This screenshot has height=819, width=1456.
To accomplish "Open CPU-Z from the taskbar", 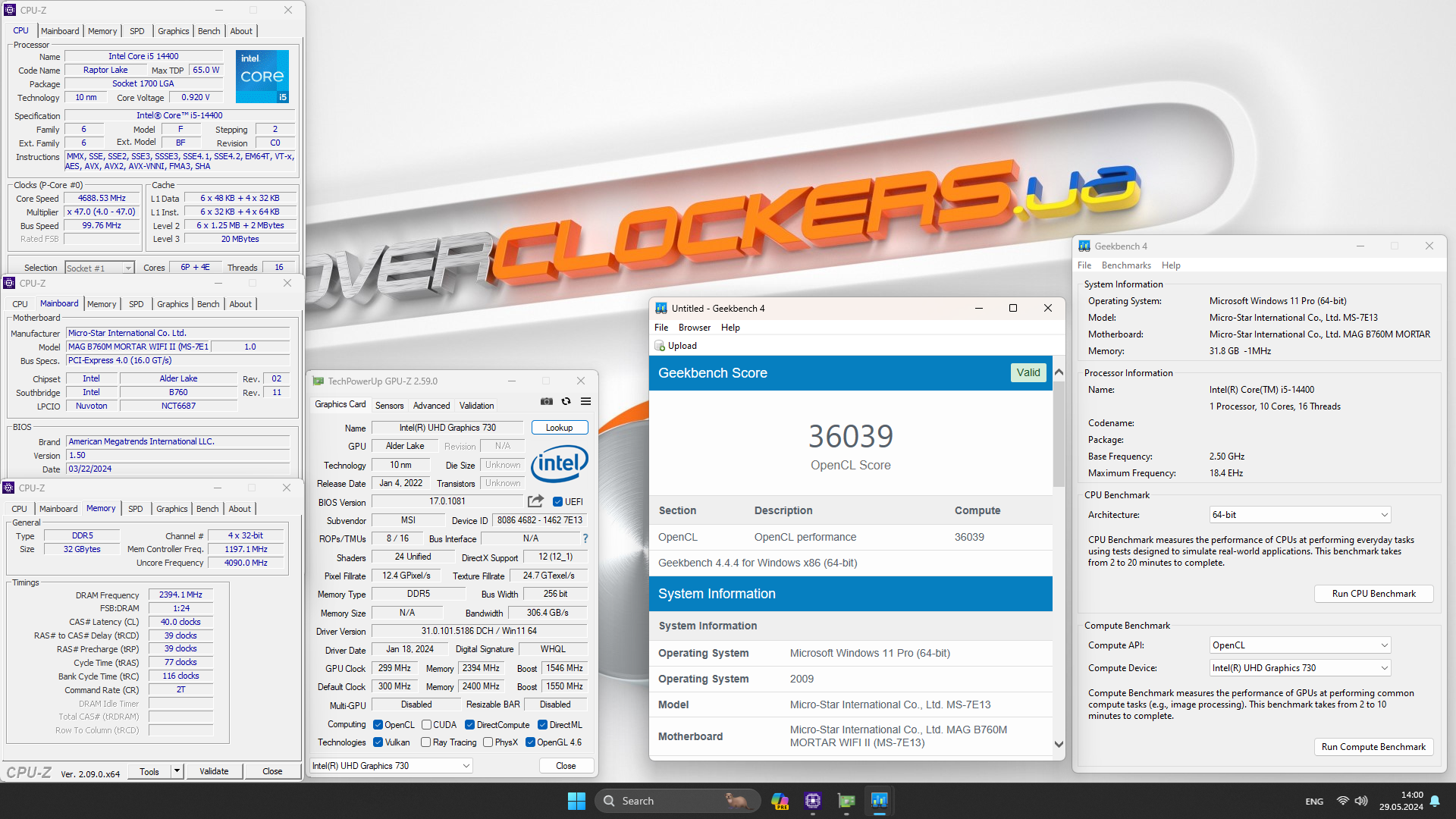I will 813,801.
